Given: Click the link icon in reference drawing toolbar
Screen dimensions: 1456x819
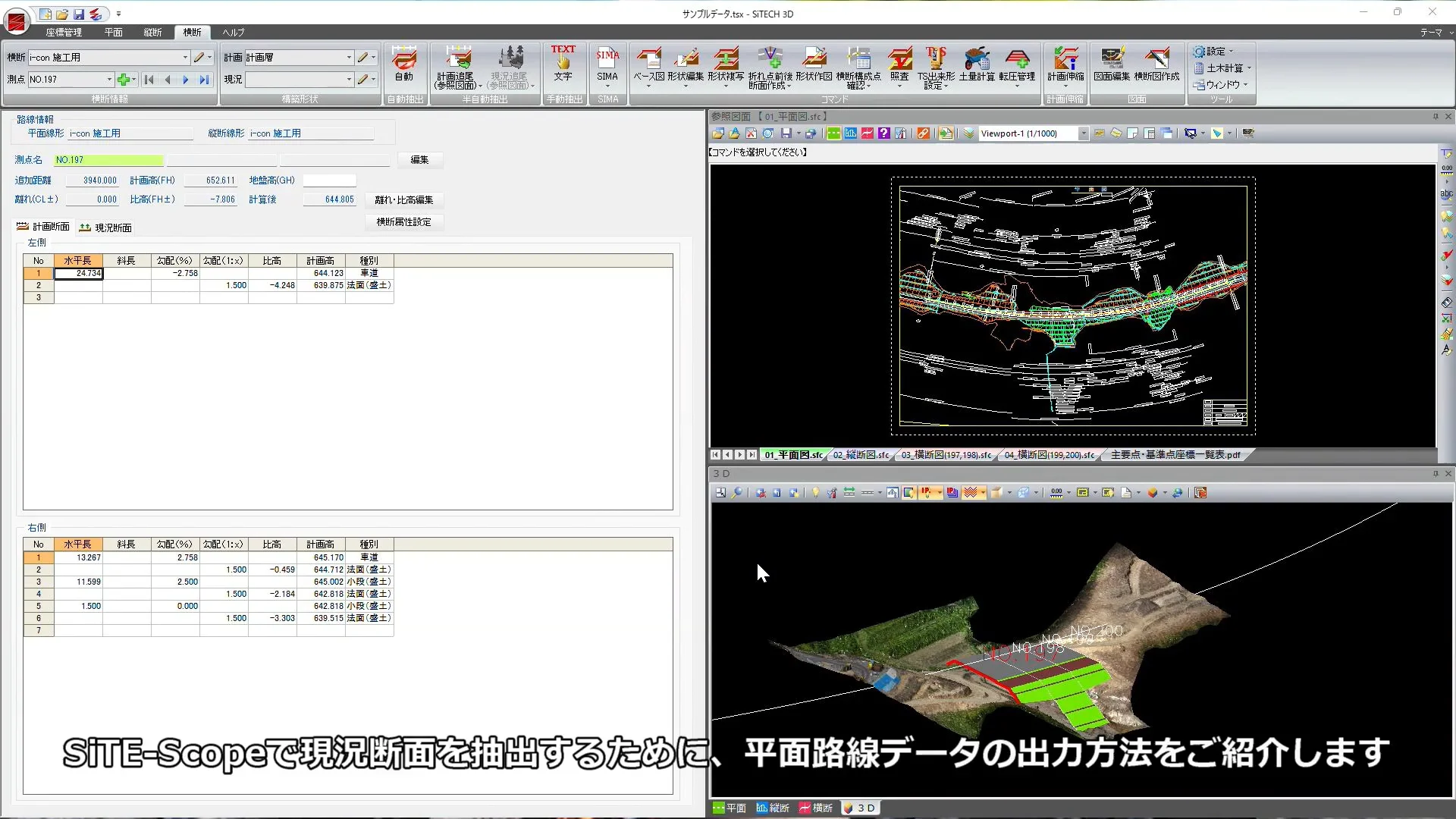Looking at the screenshot, I should pos(923,133).
